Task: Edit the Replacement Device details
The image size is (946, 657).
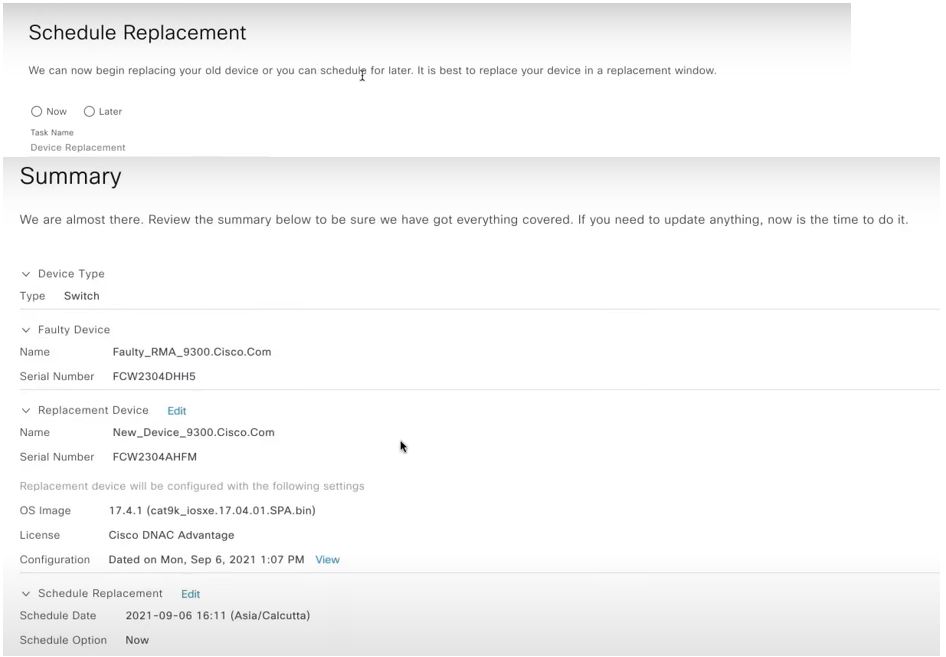Action: point(176,410)
